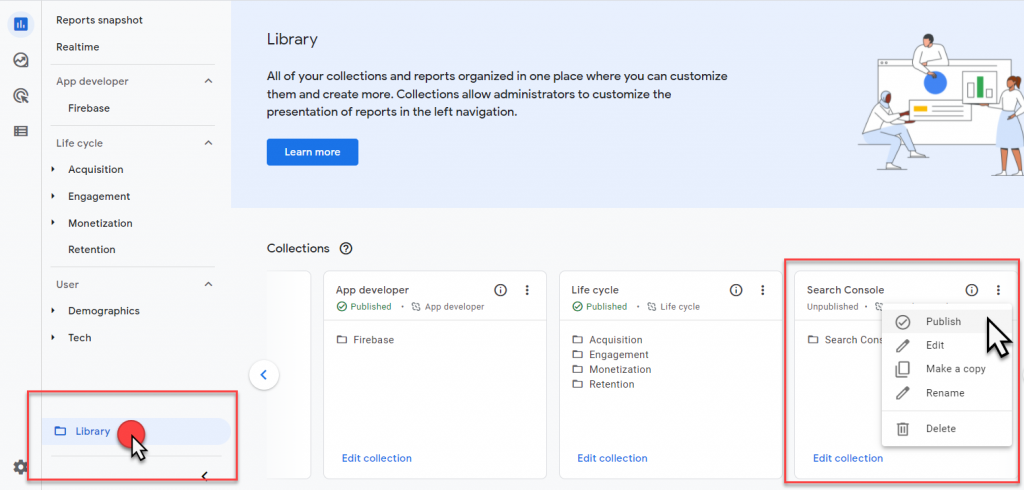Select Publish from the context menu
Image resolution: width=1024 pixels, height=490 pixels.
tap(943, 322)
